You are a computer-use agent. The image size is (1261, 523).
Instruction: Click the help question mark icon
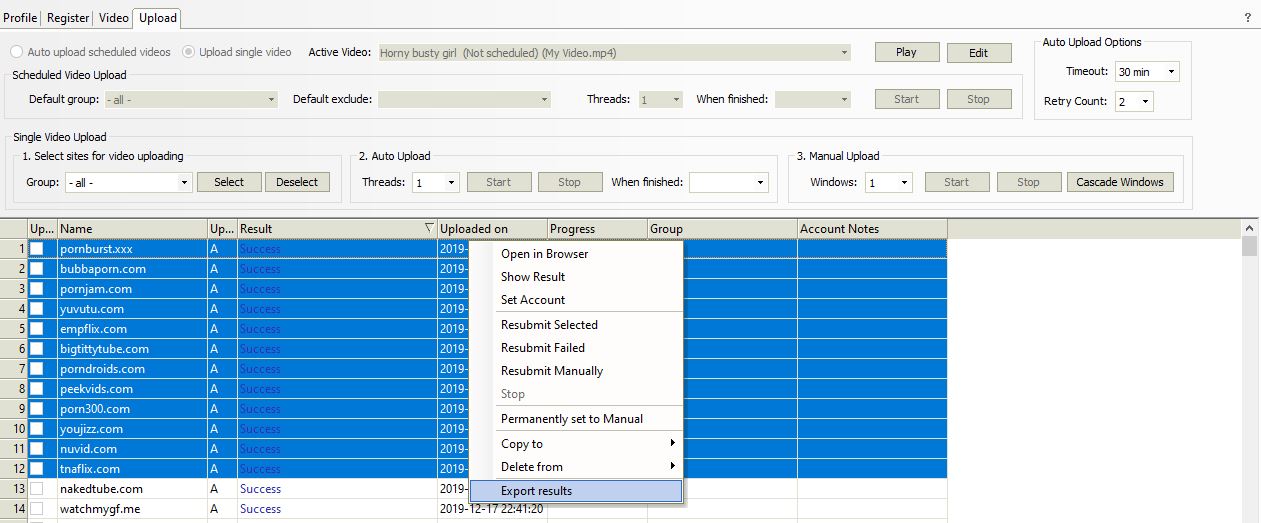pyautogui.click(x=1247, y=18)
